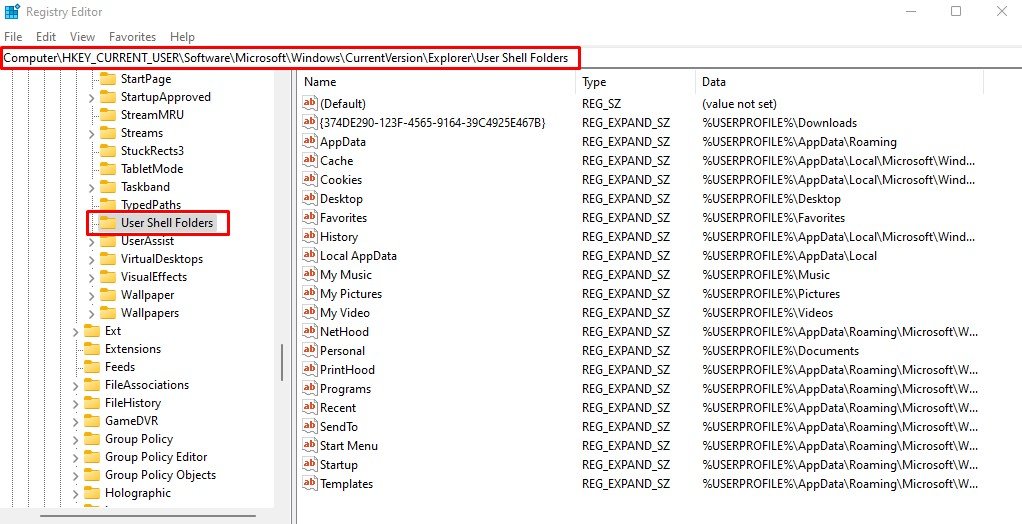Click the %USERPROFILE%\Documents data cell
This screenshot has width=1022, height=524.
click(x=780, y=351)
